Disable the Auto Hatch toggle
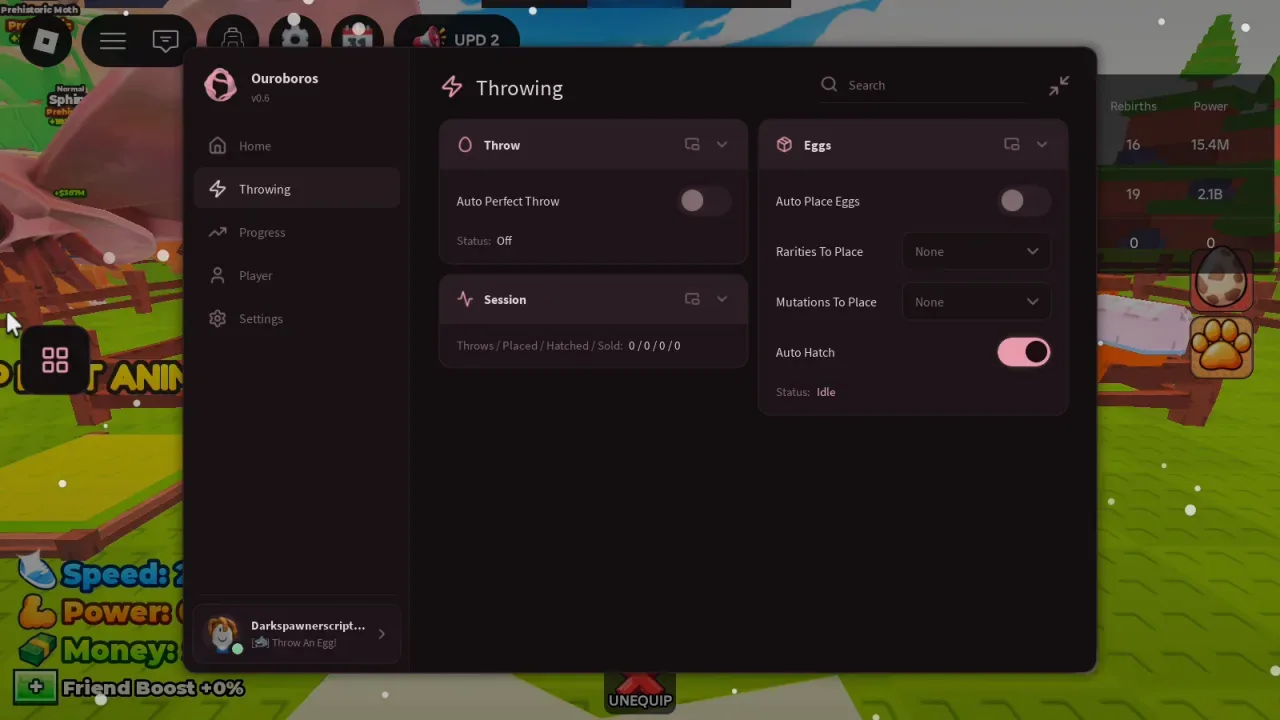Screen dimensions: 1280x720 pyautogui.click(x=1024, y=352)
